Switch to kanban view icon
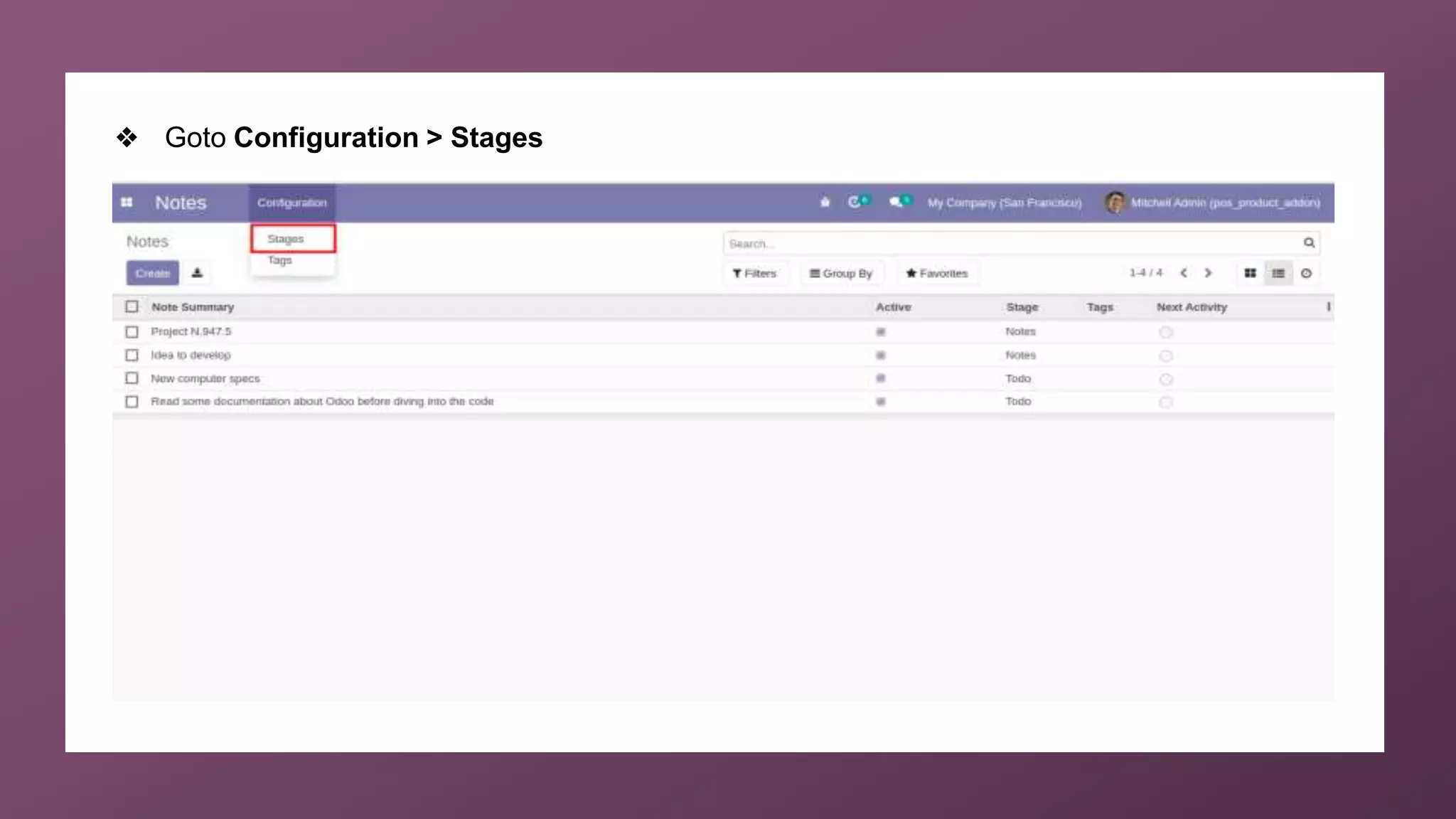The height and width of the screenshot is (819, 1456). click(x=1250, y=273)
